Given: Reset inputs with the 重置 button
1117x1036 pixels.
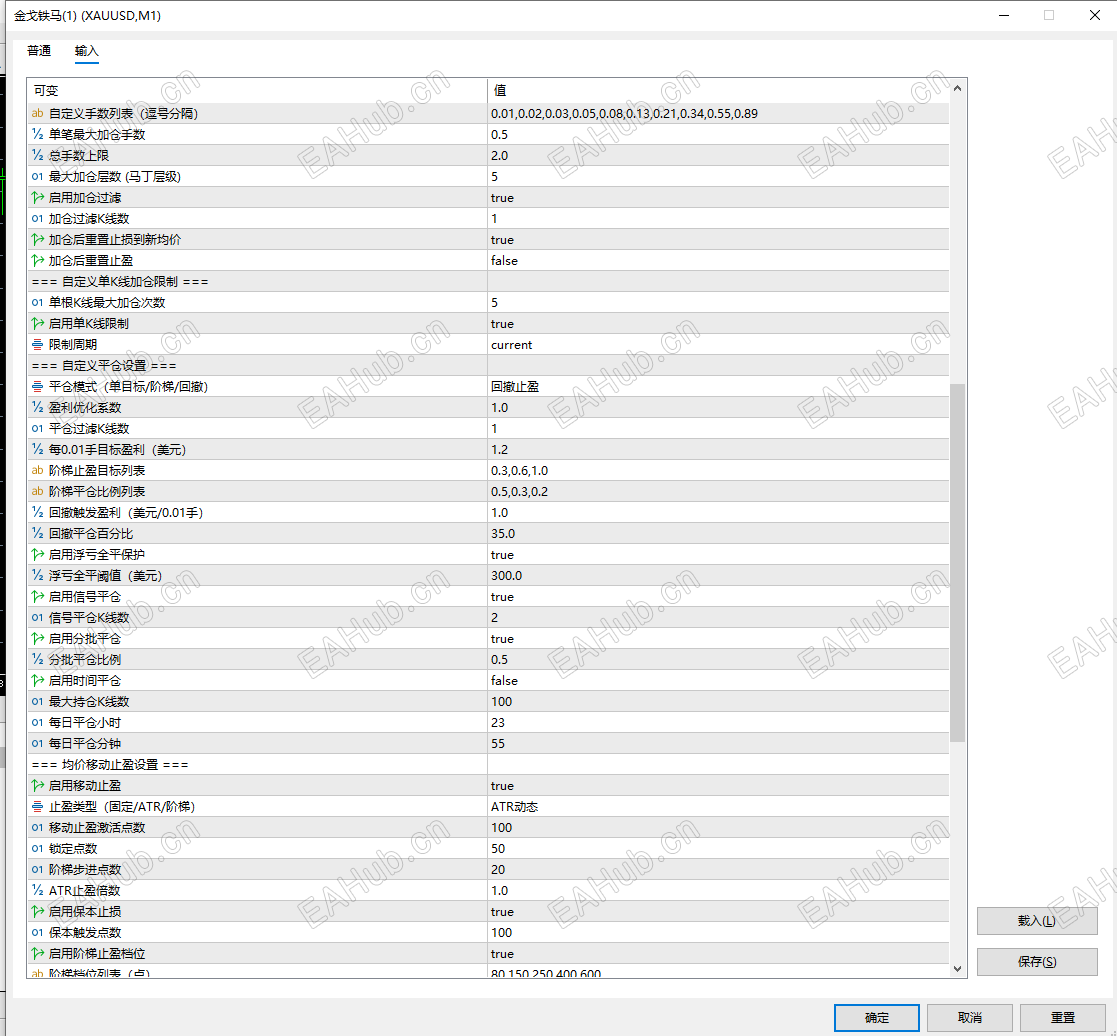Looking at the screenshot, I should [x=1063, y=1017].
